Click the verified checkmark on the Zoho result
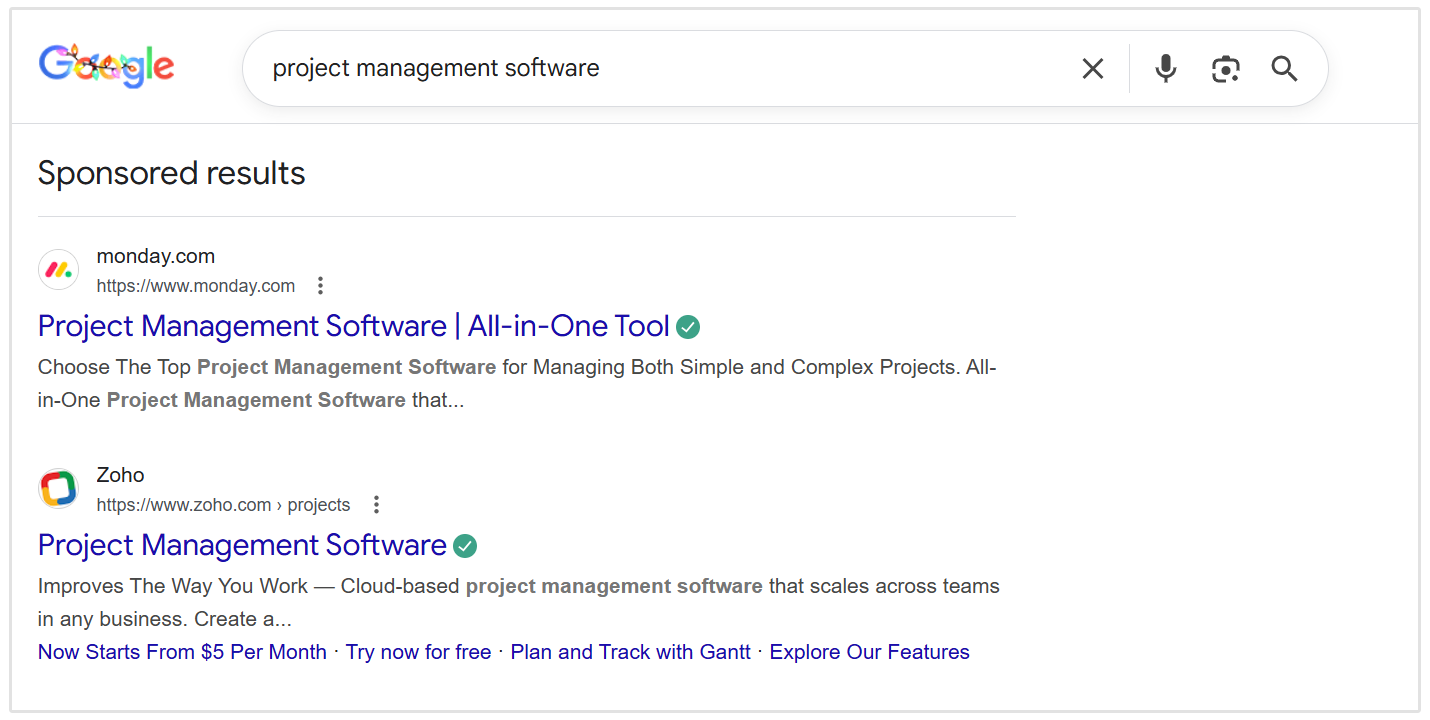The image size is (1430, 720). pos(464,545)
